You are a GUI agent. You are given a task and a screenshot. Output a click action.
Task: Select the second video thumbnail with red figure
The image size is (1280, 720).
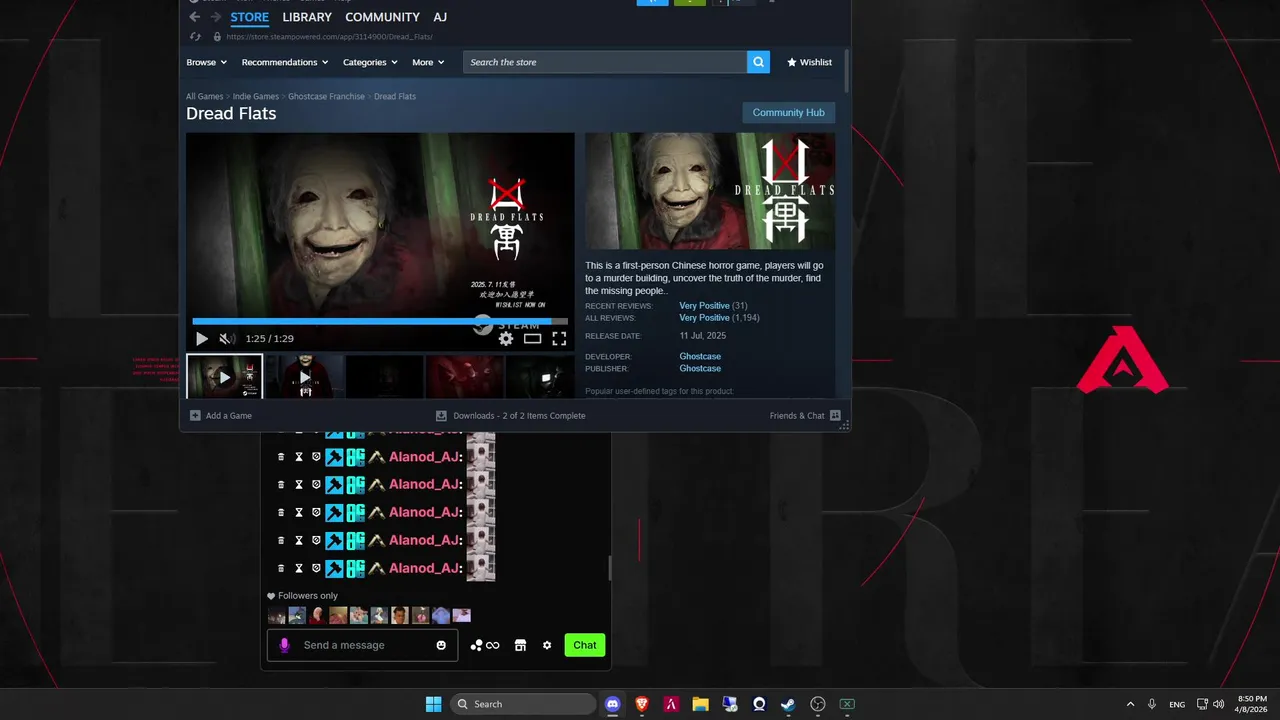305,377
